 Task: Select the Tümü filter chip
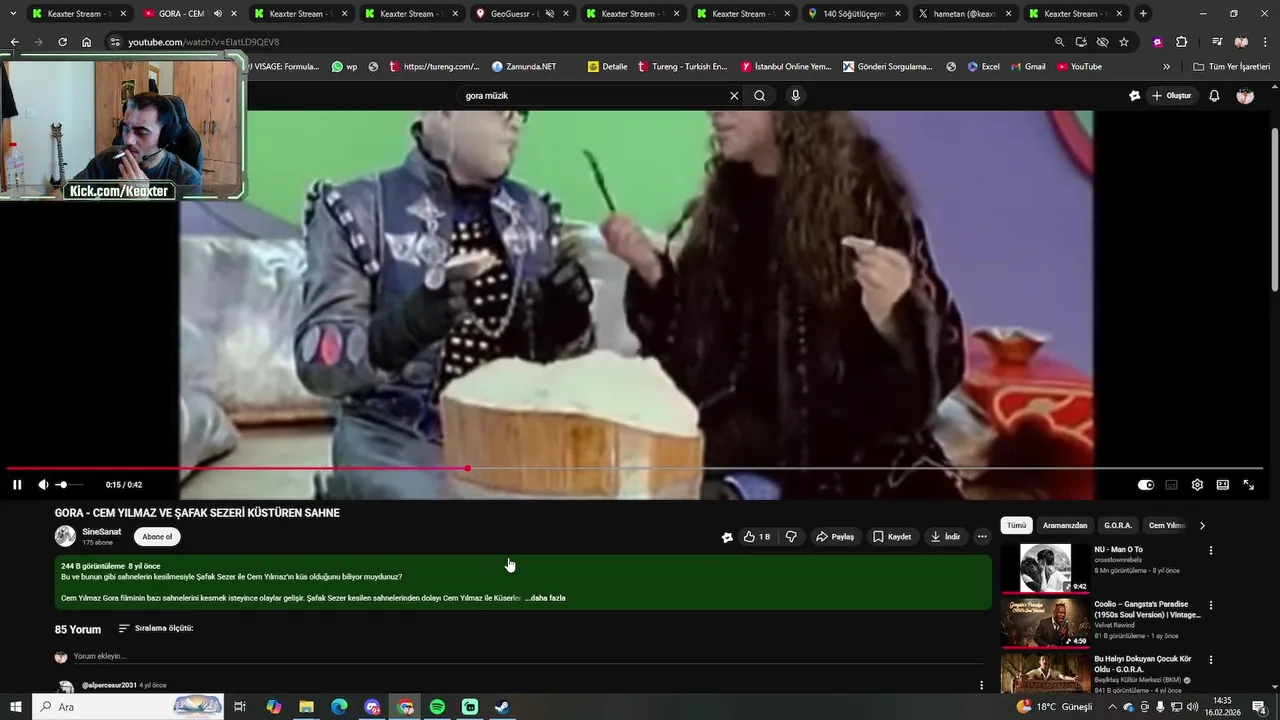click(1016, 526)
